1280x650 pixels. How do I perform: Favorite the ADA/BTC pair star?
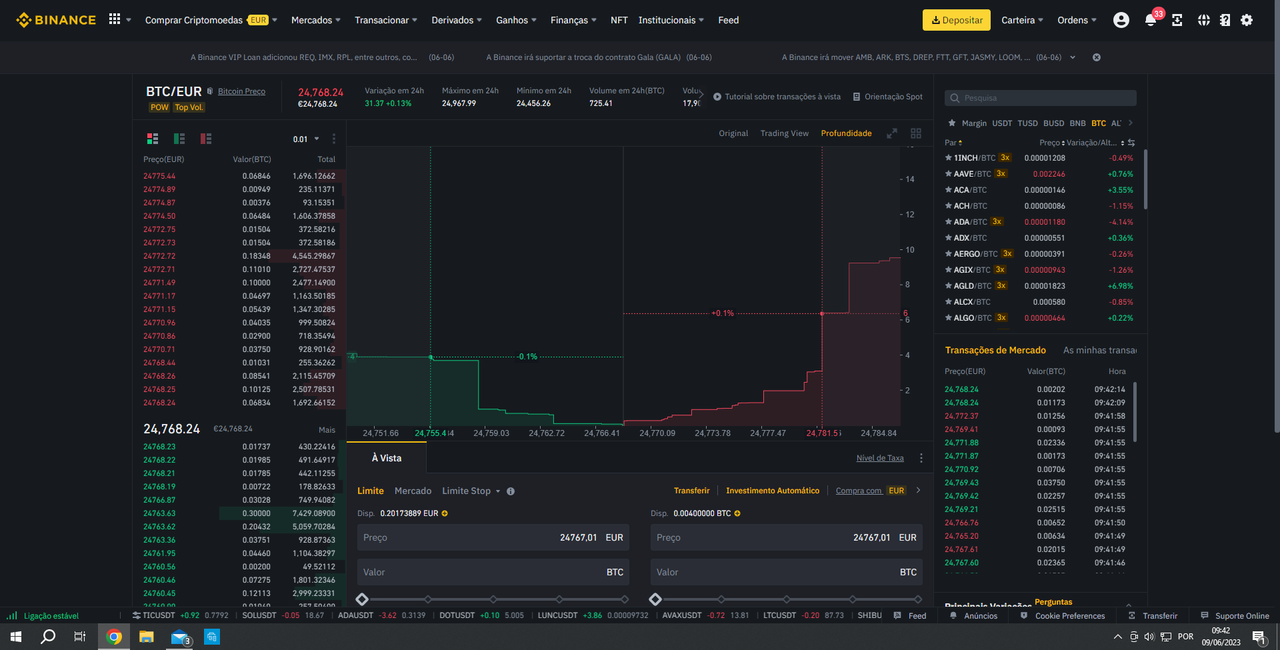pos(949,222)
